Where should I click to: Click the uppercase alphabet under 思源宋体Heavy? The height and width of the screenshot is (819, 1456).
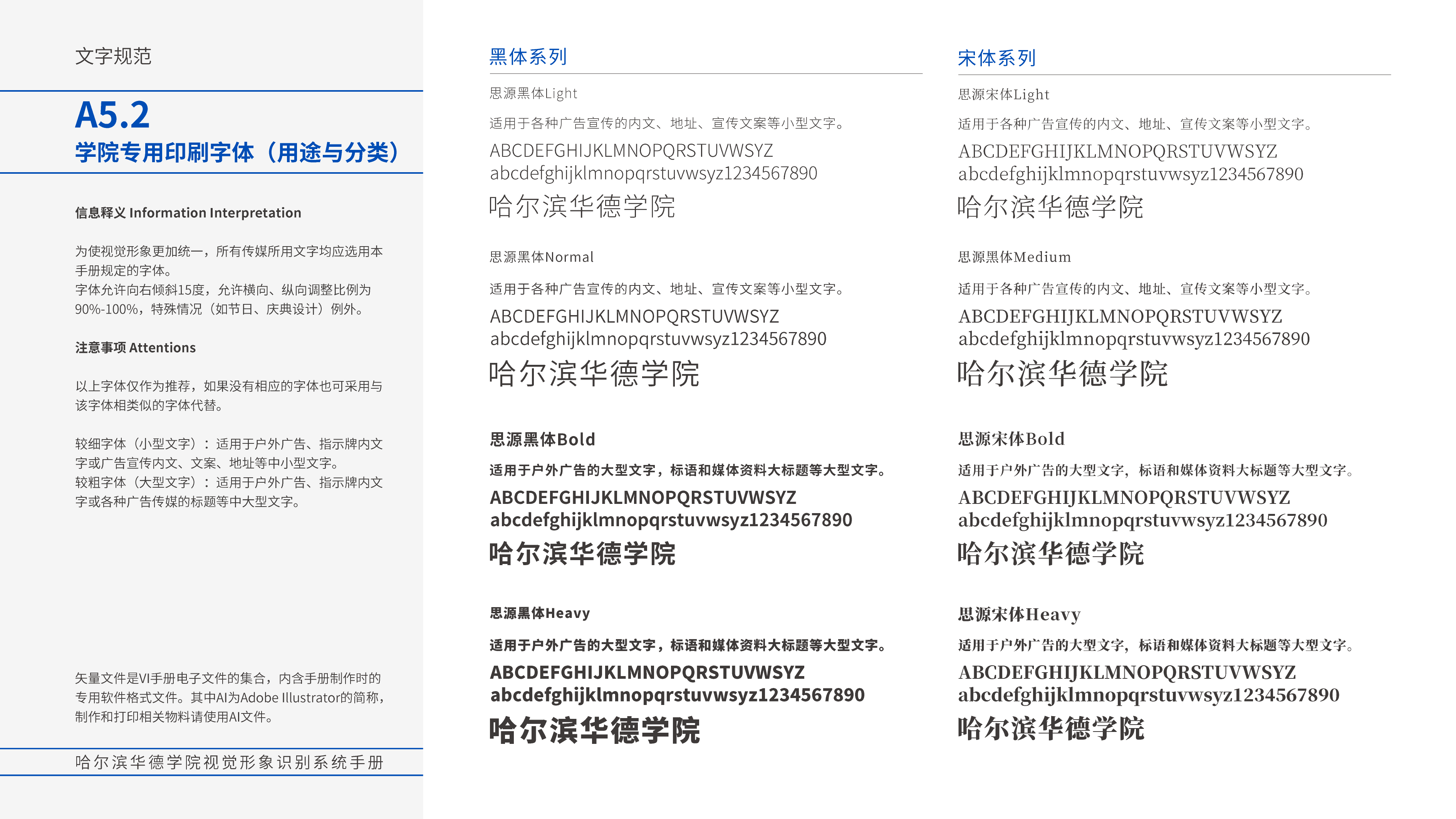(1127, 673)
